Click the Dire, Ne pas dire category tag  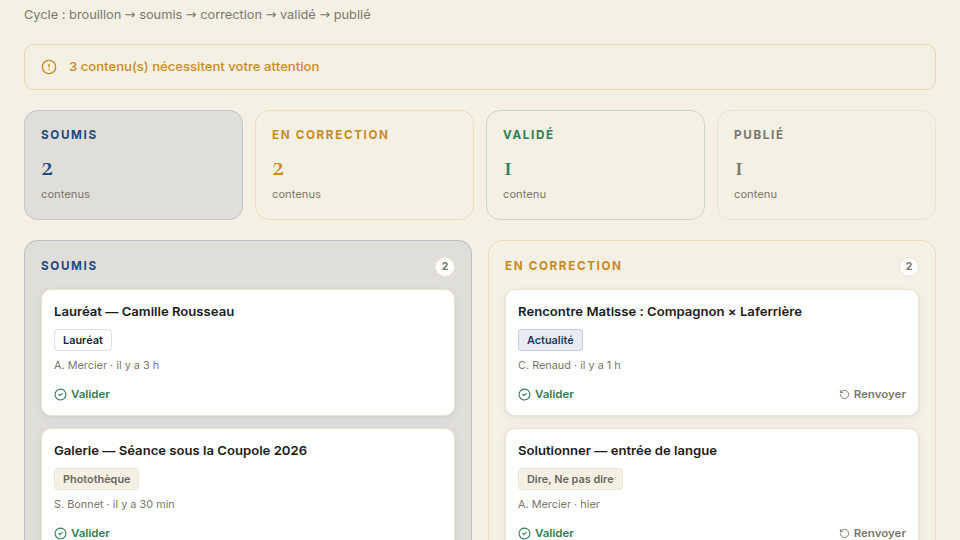tap(570, 479)
